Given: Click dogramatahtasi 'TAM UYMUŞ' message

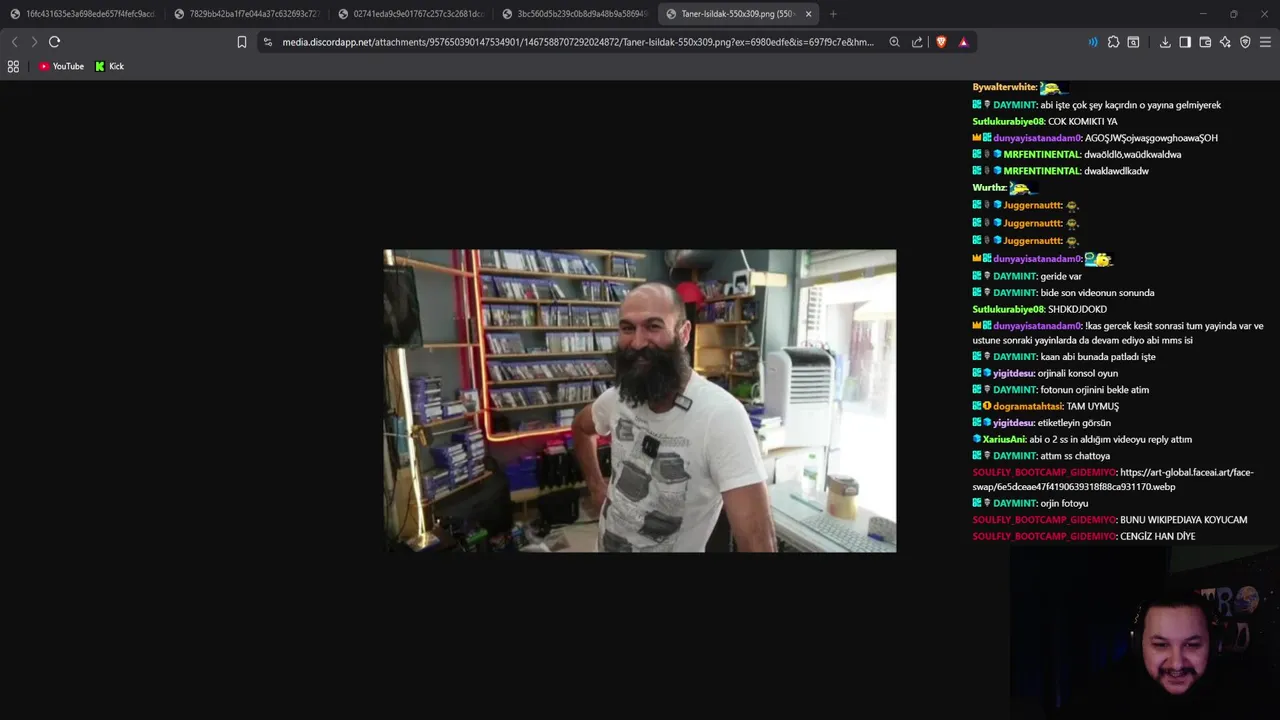Looking at the screenshot, I should point(1092,406).
